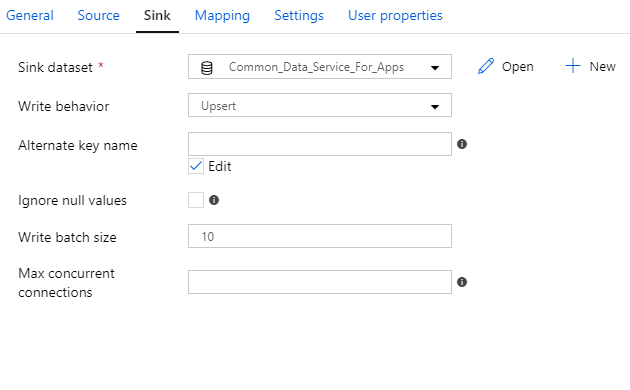The image size is (630, 390).
Task: Click the Write batch size field
Action: click(320, 236)
